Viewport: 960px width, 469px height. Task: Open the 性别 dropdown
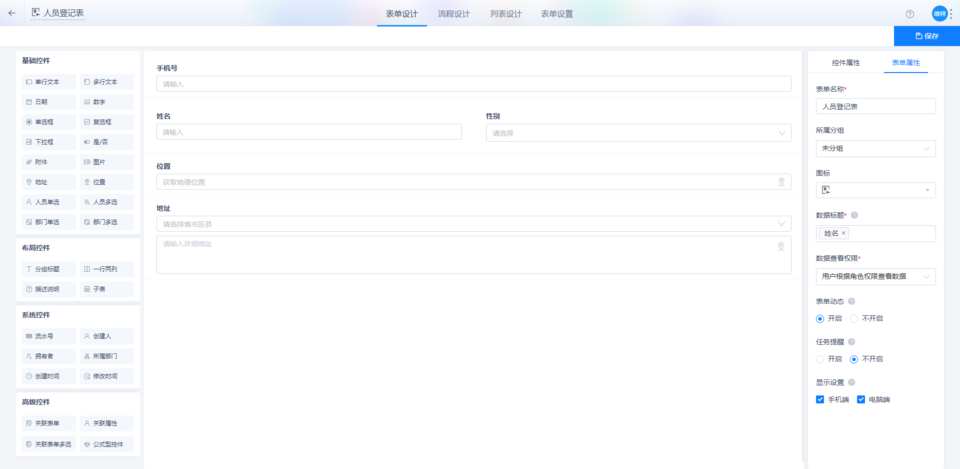[639, 133]
